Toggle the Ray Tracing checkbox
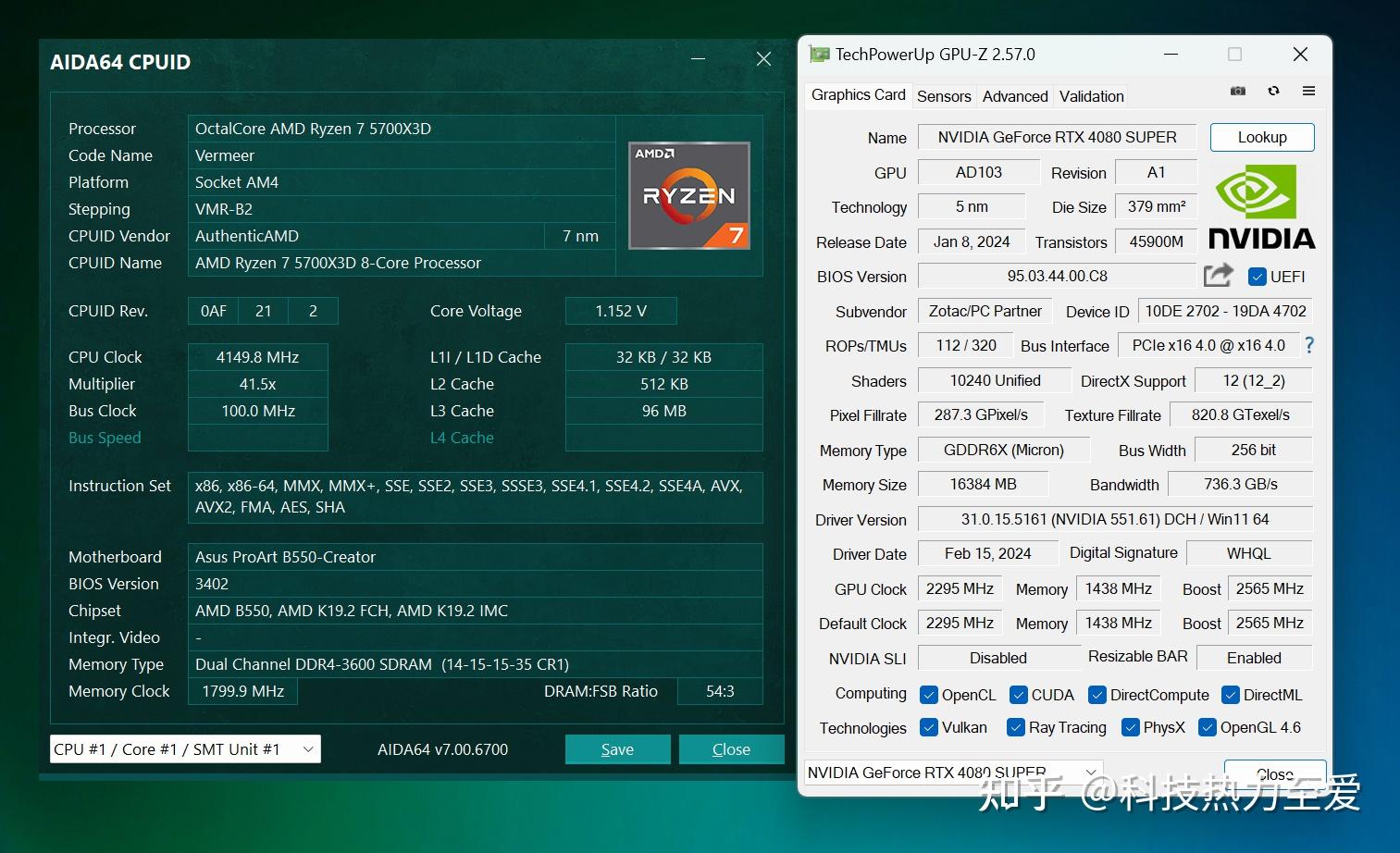1400x853 pixels. 1016,727
